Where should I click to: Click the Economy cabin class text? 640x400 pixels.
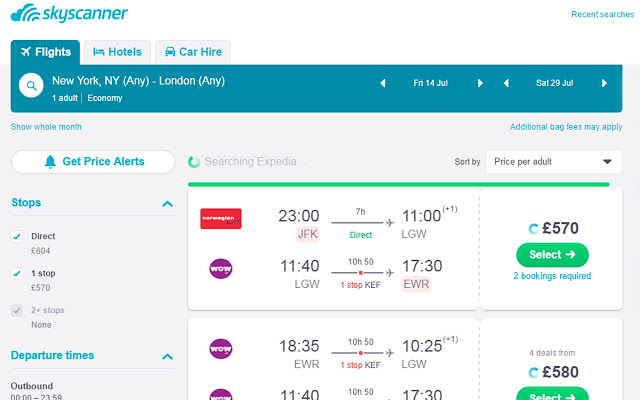click(x=105, y=98)
